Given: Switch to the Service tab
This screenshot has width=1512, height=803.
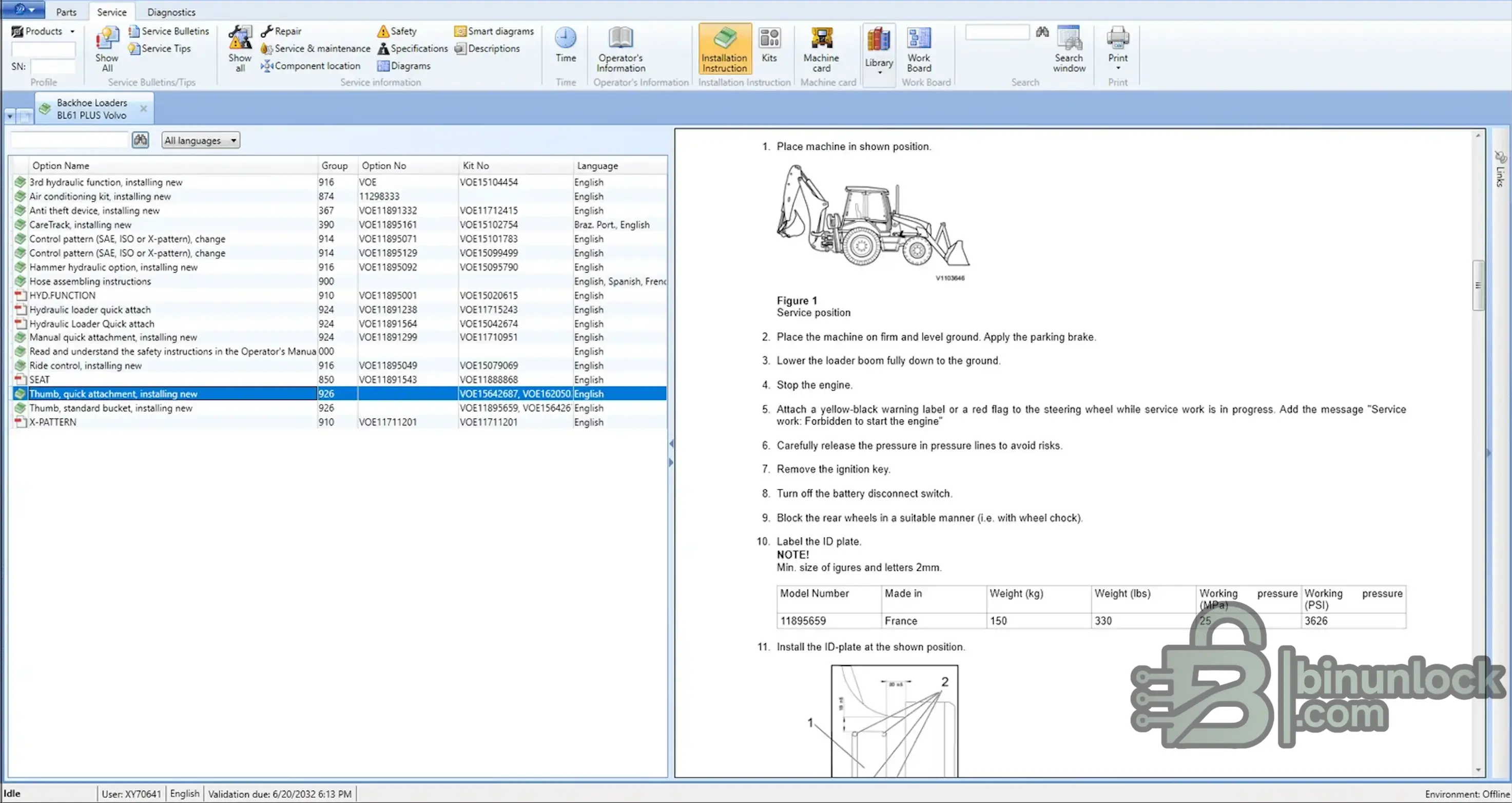Looking at the screenshot, I should point(111,12).
